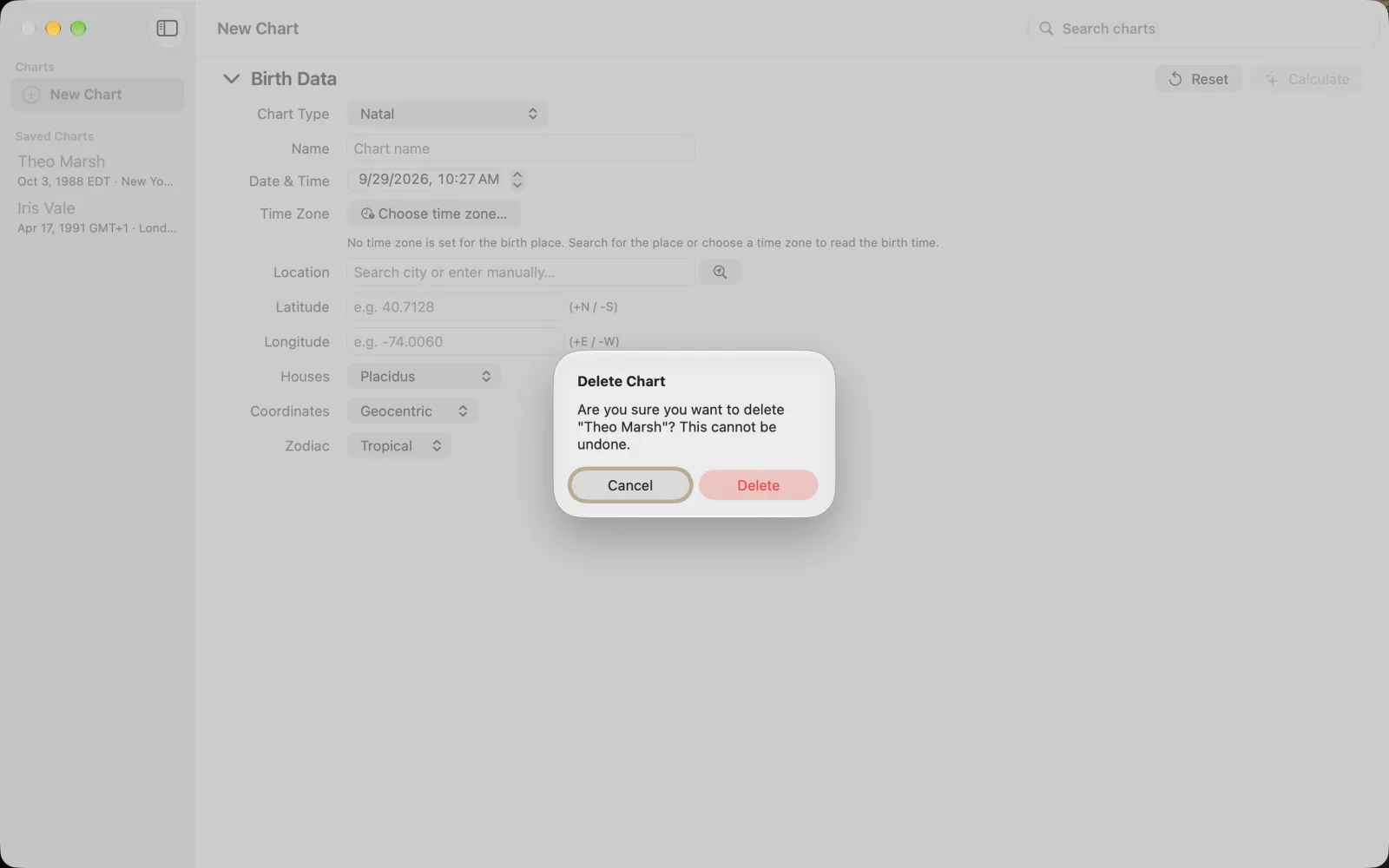Click the Longitude input field

pyautogui.click(x=456, y=341)
